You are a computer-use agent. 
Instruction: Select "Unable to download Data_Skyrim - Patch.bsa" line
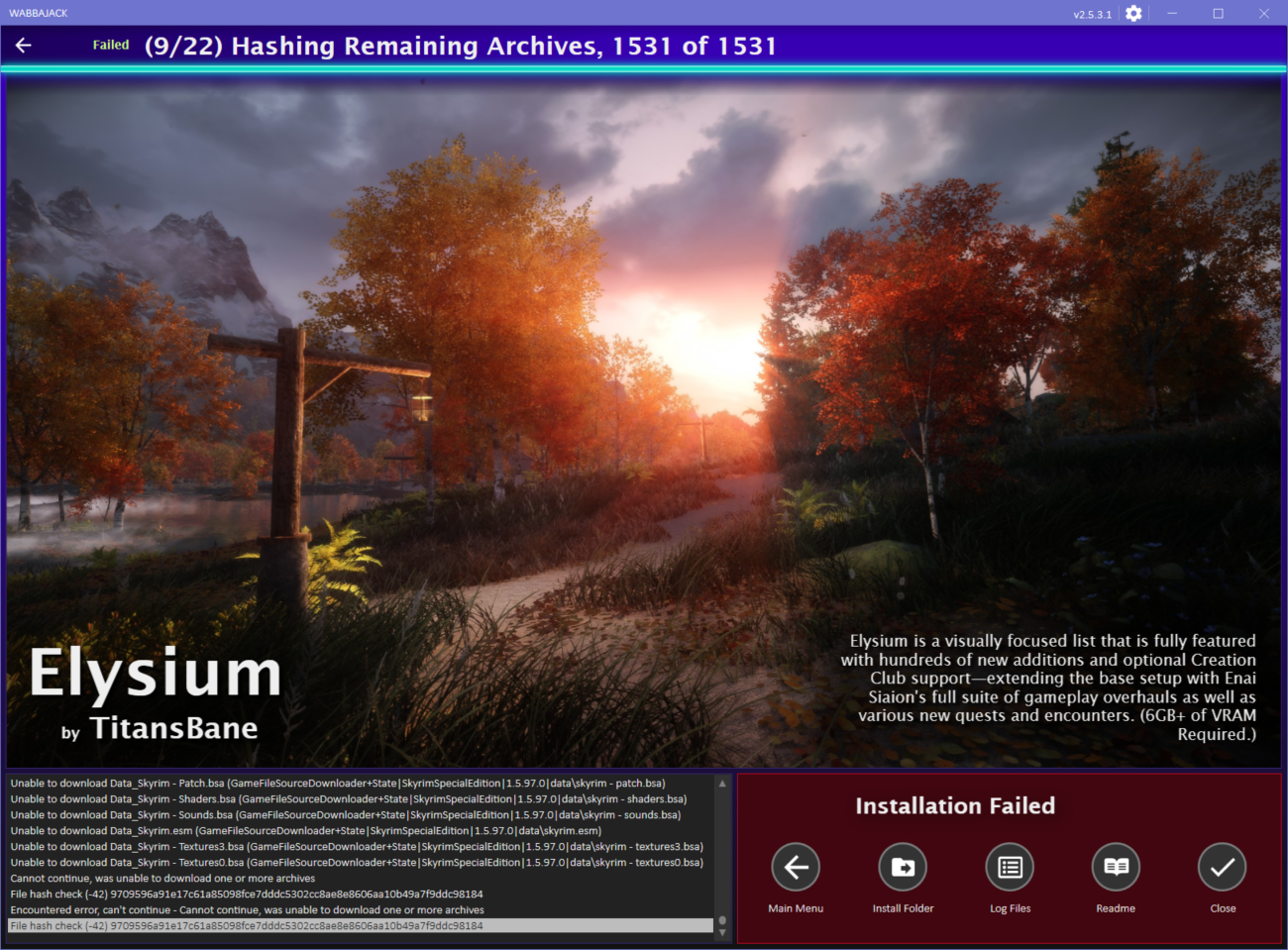(361, 784)
